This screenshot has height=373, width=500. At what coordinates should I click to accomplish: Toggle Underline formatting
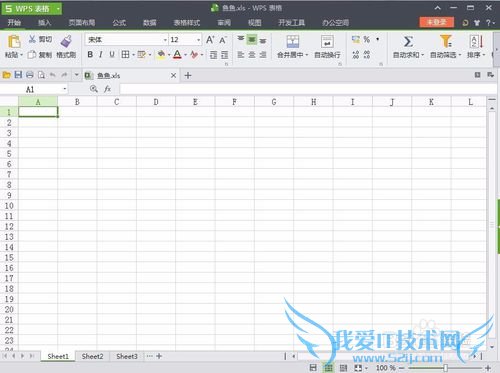click(x=112, y=54)
